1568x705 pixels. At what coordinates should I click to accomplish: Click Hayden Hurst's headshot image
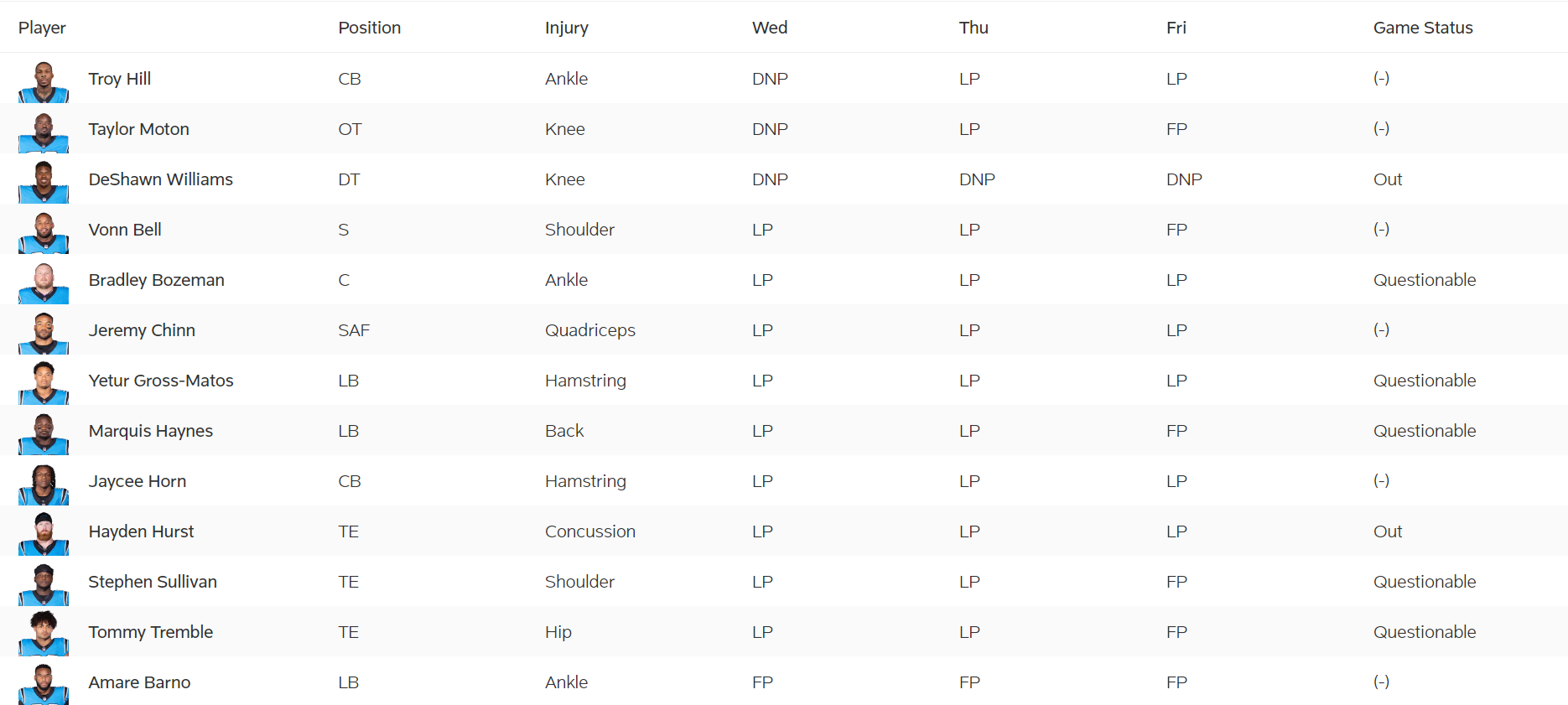[x=44, y=534]
